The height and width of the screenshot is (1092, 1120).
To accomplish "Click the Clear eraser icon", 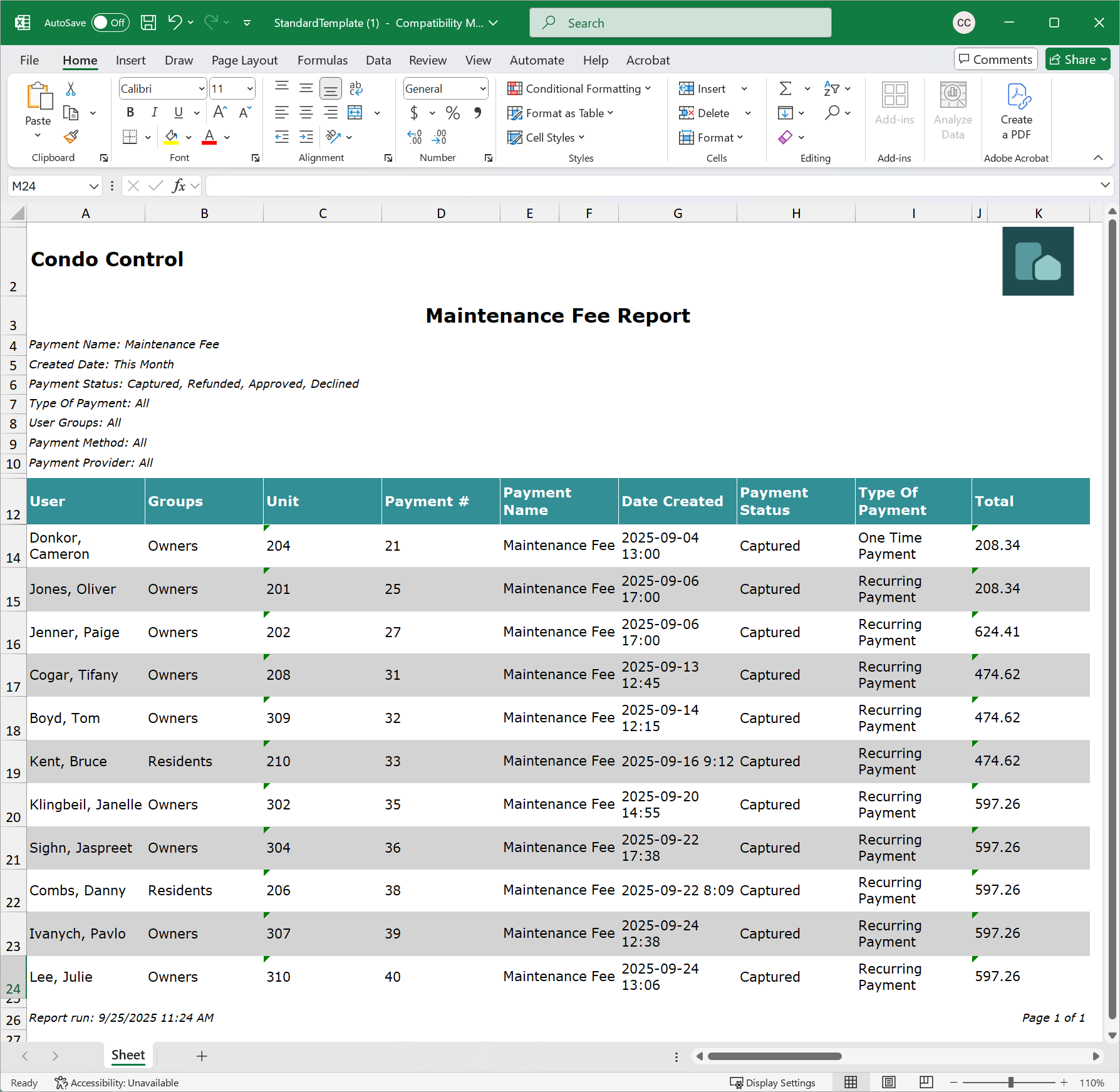I will click(786, 137).
